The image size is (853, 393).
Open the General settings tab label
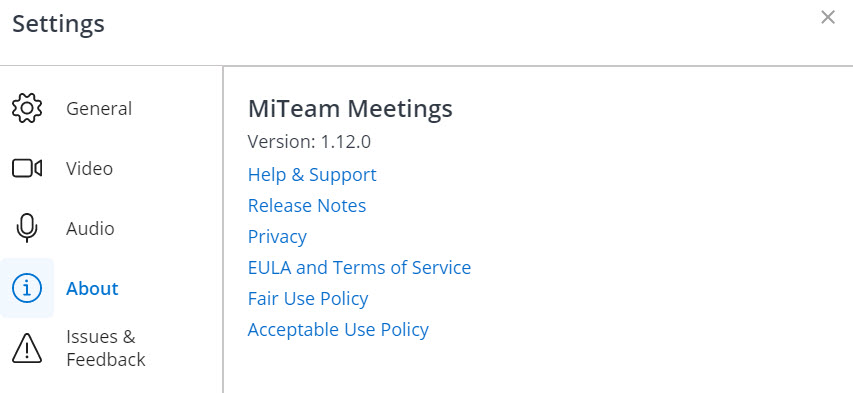pyautogui.click(x=99, y=108)
